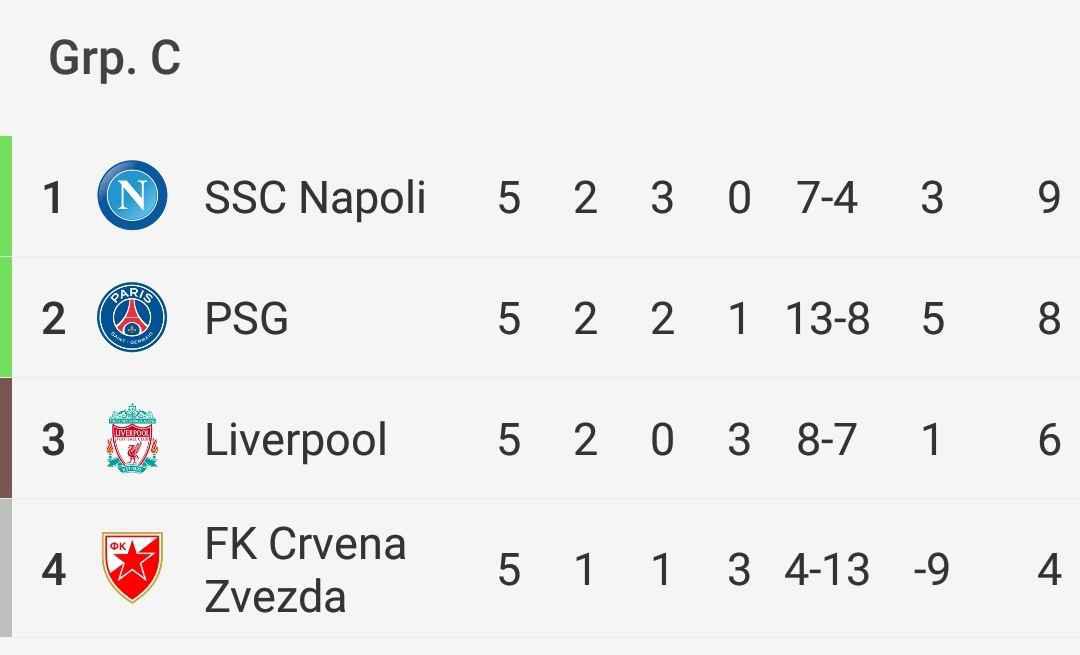
Task: Click the SSC Napoli club crest
Action: (x=132, y=197)
